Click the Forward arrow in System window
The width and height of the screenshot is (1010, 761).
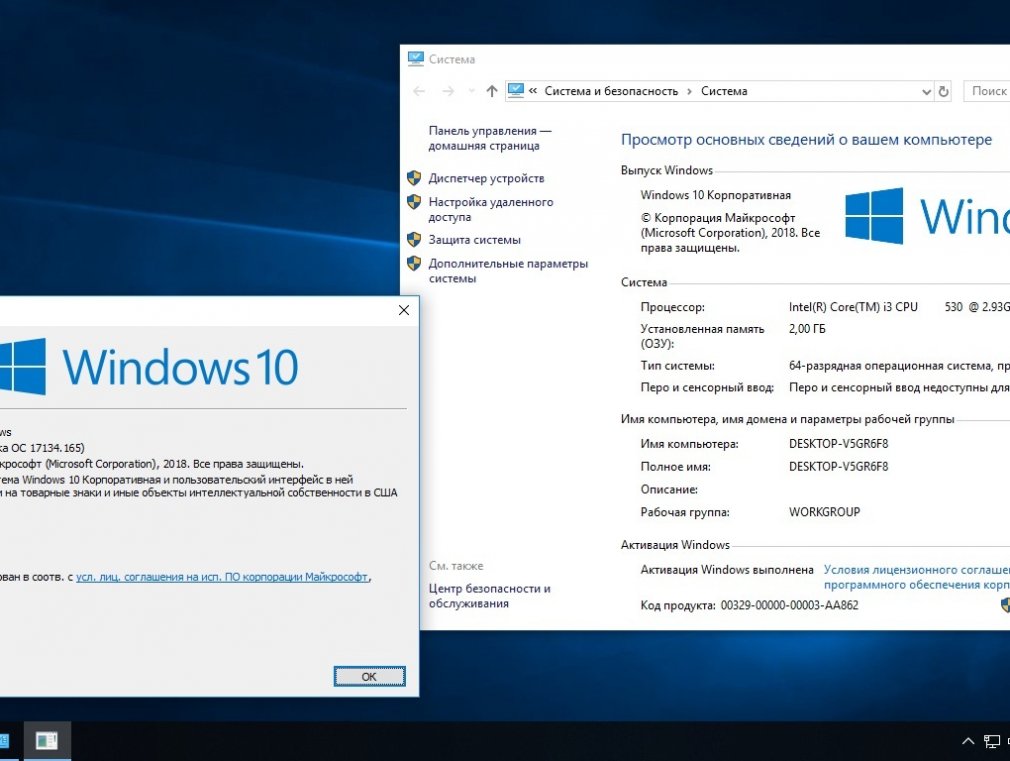point(448,92)
